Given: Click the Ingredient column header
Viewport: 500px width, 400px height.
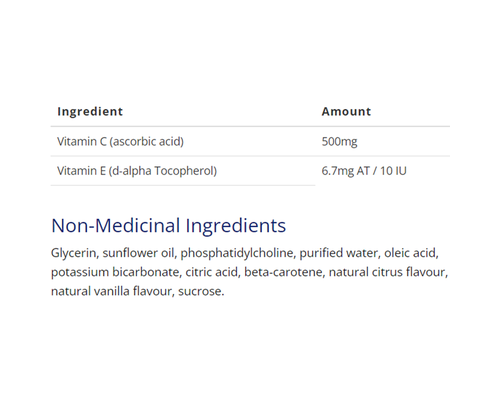Looking at the screenshot, I should pyautogui.click(x=90, y=112).
